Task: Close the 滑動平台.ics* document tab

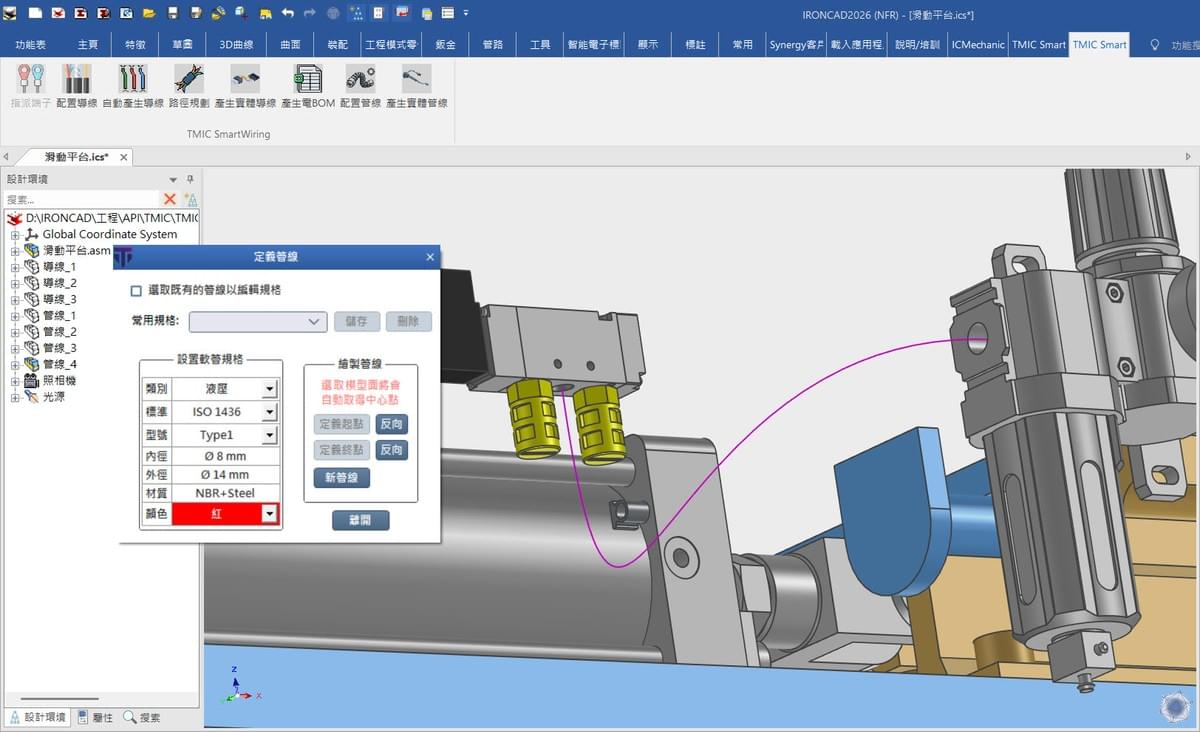Action: pos(124,157)
